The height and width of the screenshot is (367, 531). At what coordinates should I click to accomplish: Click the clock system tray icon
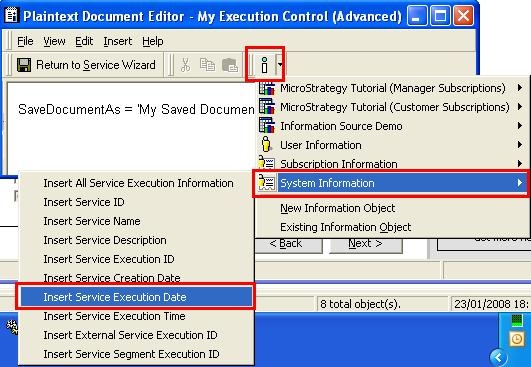tap(517, 339)
